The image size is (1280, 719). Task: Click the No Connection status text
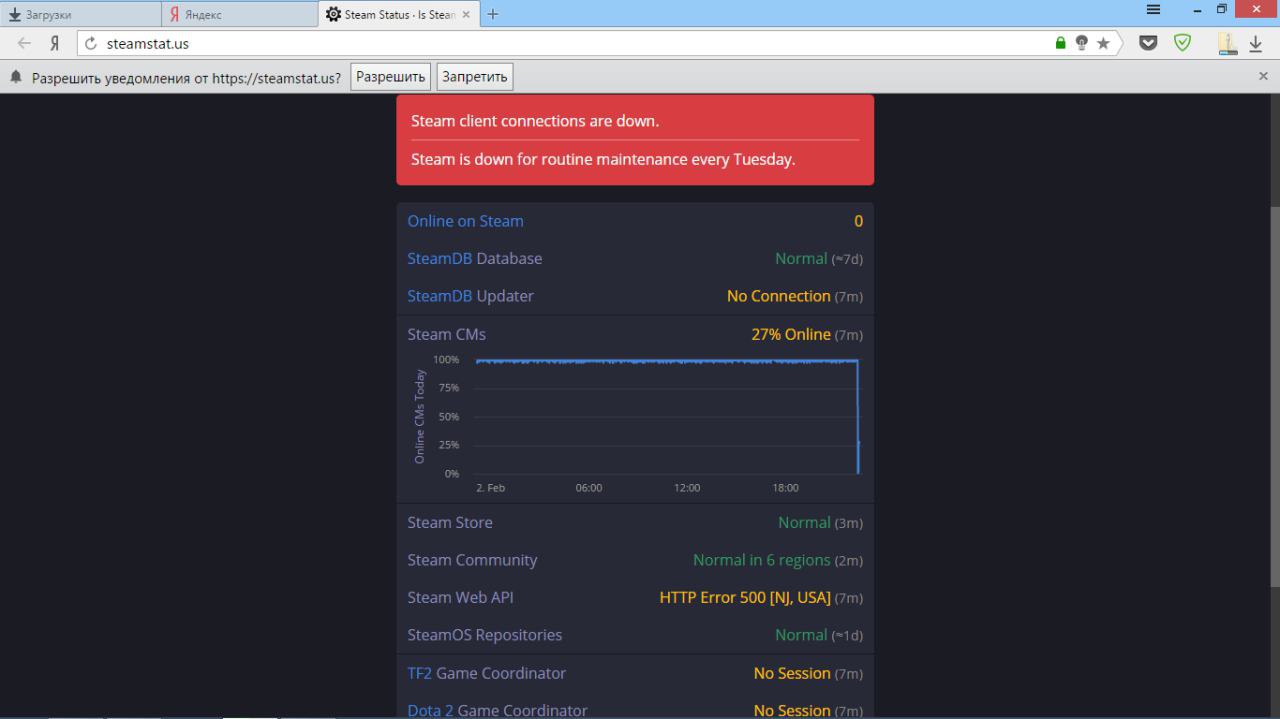(779, 296)
